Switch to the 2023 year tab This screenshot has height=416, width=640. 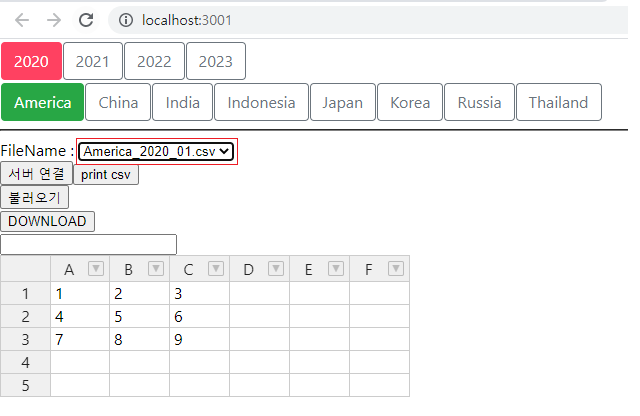pyautogui.click(x=216, y=61)
